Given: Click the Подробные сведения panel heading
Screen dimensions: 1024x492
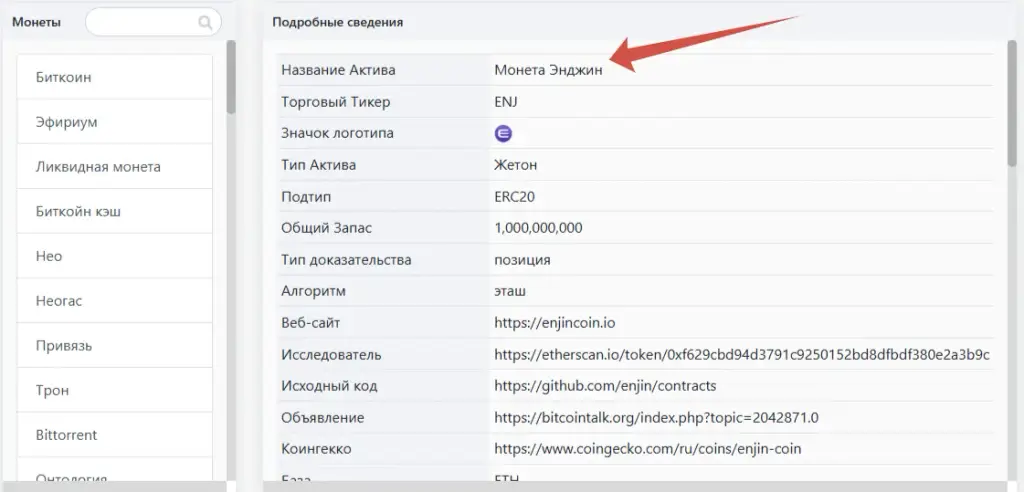Looking at the screenshot, I should [338, 22].
